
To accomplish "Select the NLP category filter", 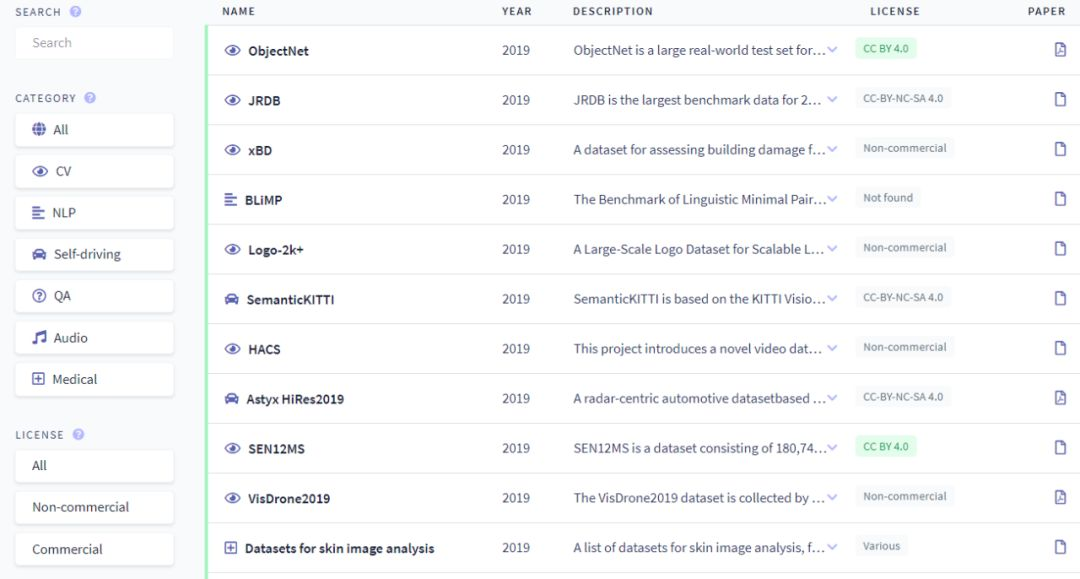I will 94,213.
